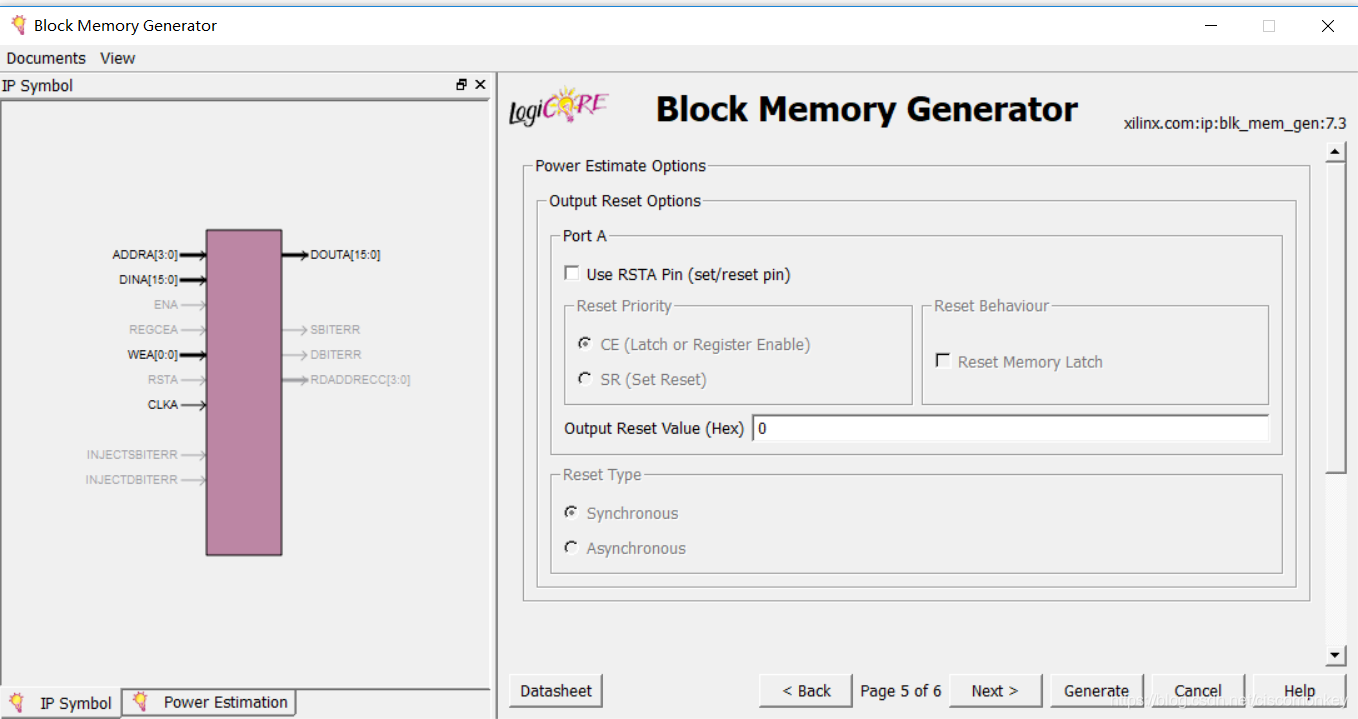Click the lightbulb icon on the IP Symbol tab
Screen dimensions: 1358x719
click(x=17, y=702)
